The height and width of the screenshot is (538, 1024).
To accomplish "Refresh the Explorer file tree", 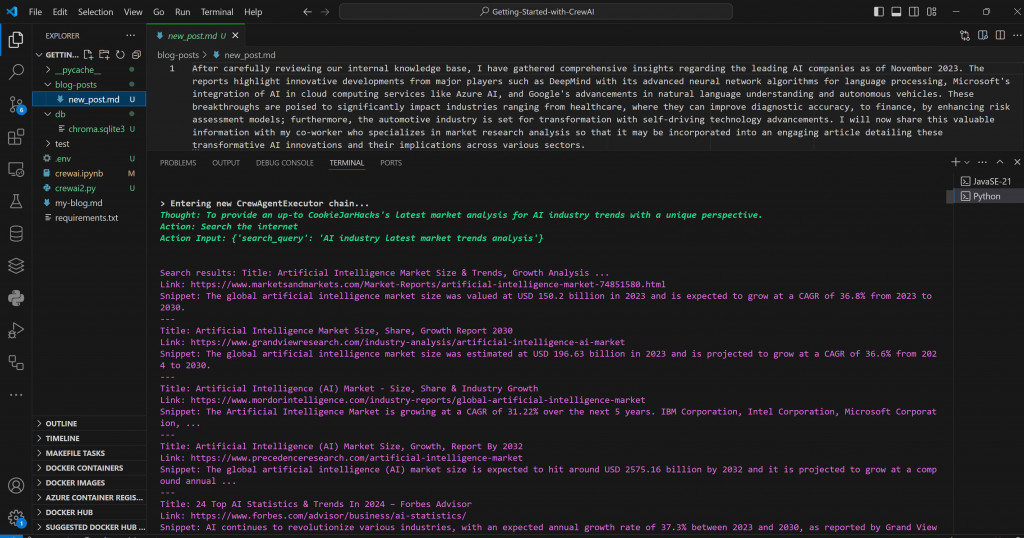I will pyautogui.click(x=120, y=55).
